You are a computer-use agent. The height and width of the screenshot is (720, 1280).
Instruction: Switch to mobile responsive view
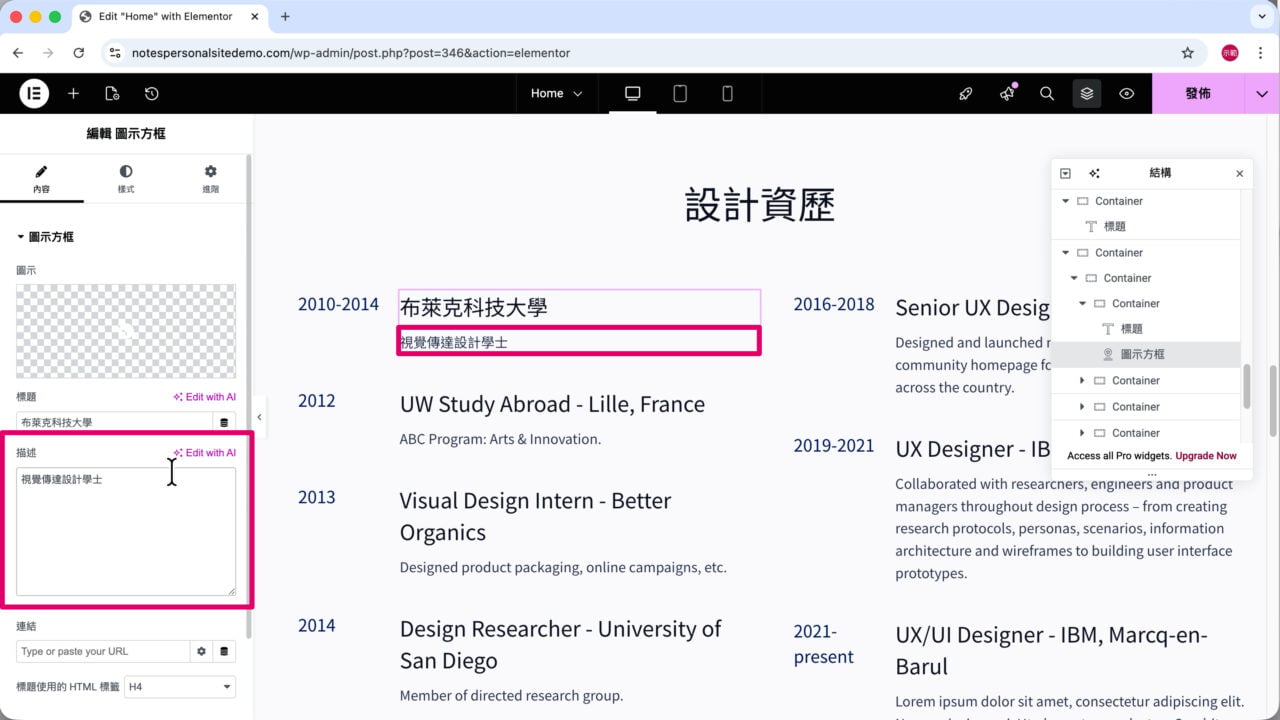point(727,93)
